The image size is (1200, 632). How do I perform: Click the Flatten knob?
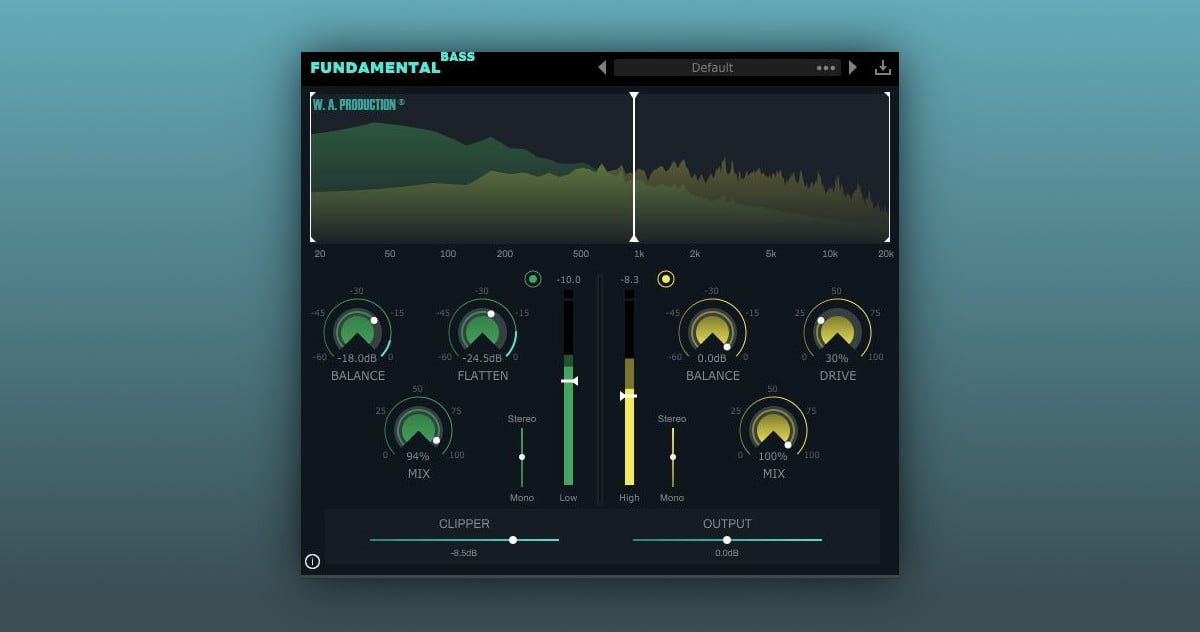(x=482, y=330)
